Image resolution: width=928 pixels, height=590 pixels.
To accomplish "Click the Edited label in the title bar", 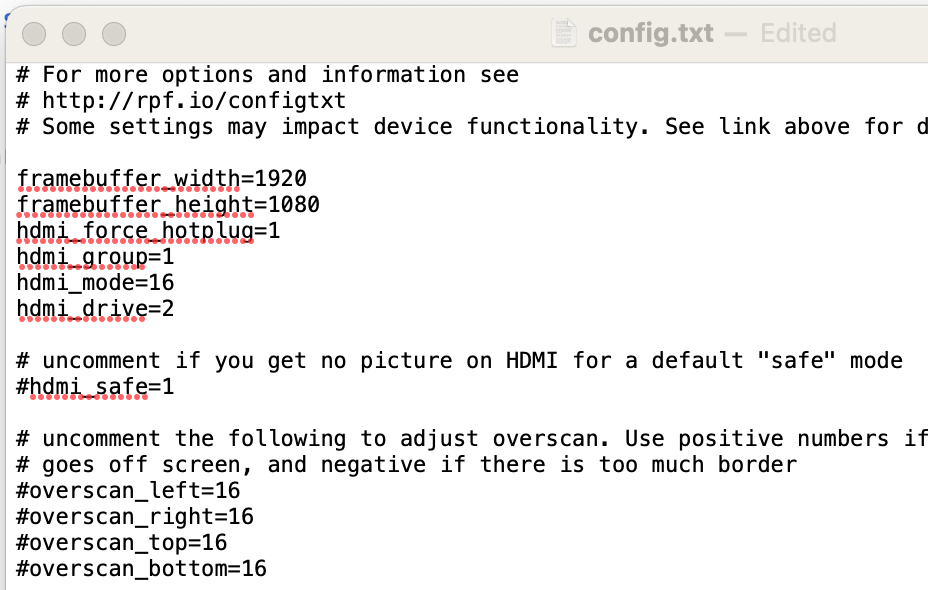I will (798, 33).
